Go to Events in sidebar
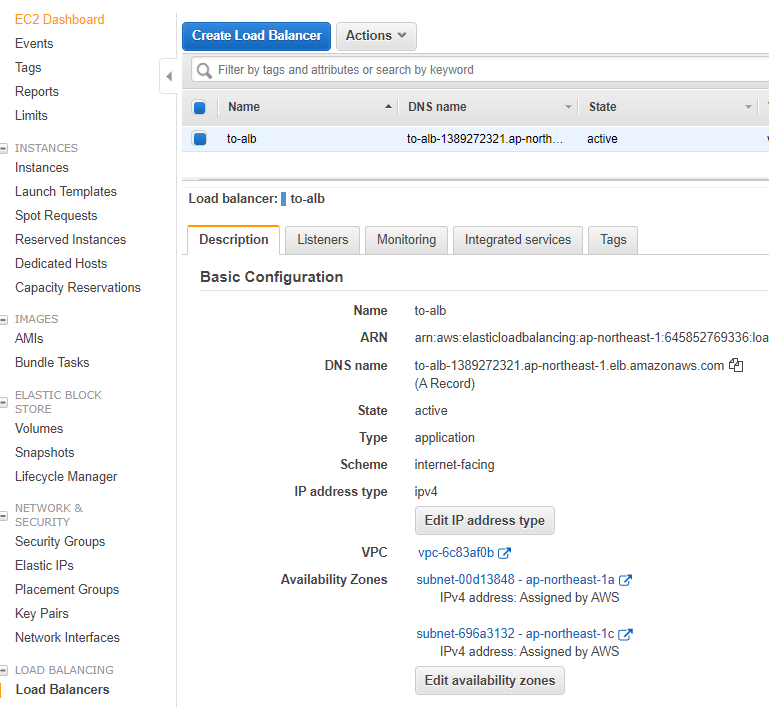 coord(34,44)
